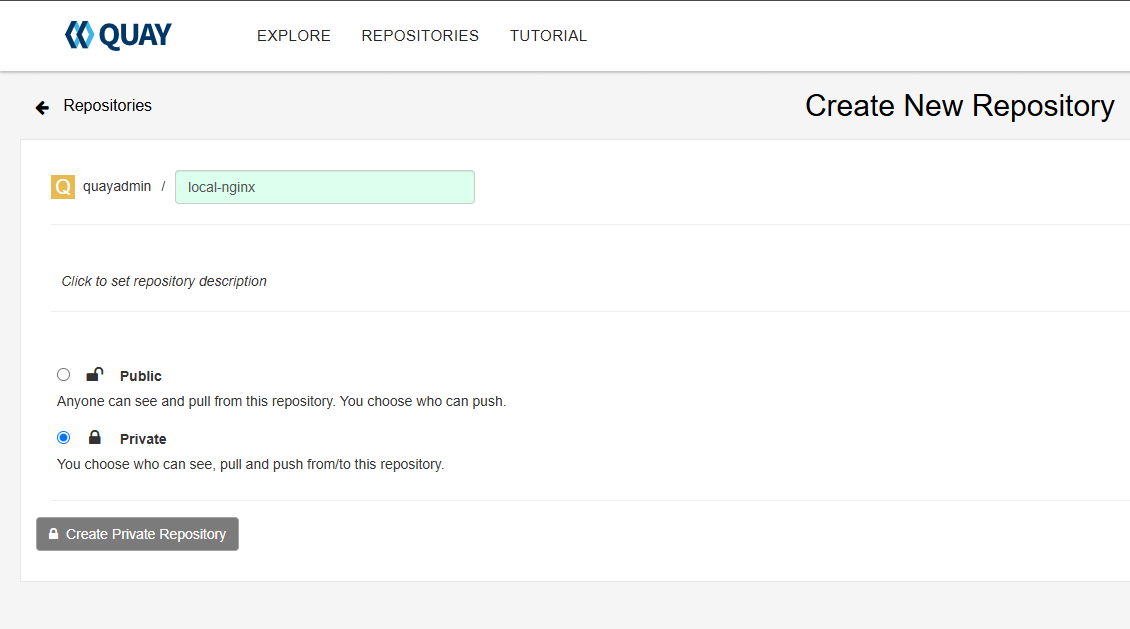Toggle visibility by clicking the Public label

click(x=140, y=375)
